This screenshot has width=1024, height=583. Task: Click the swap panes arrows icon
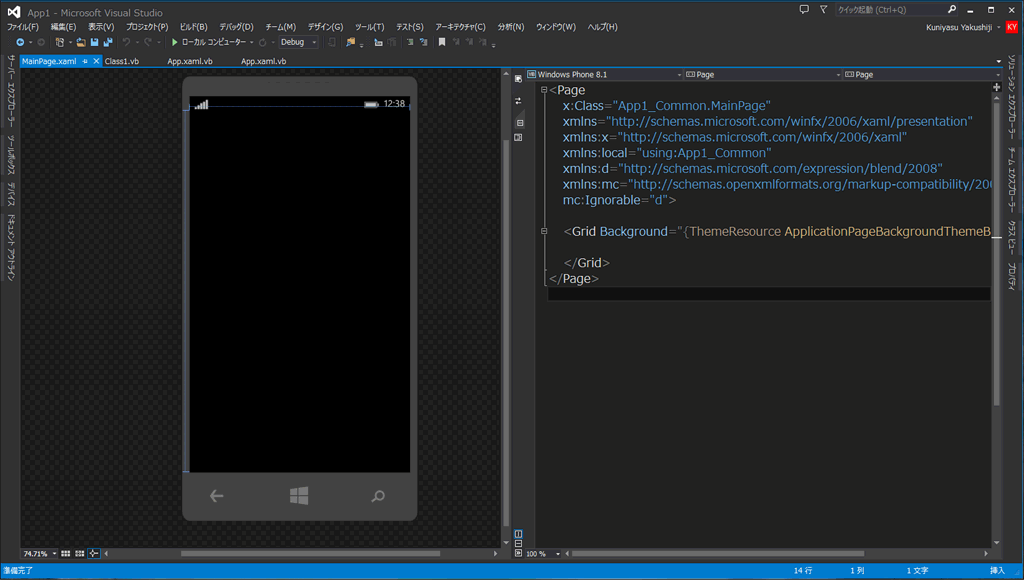pos(519,101)
